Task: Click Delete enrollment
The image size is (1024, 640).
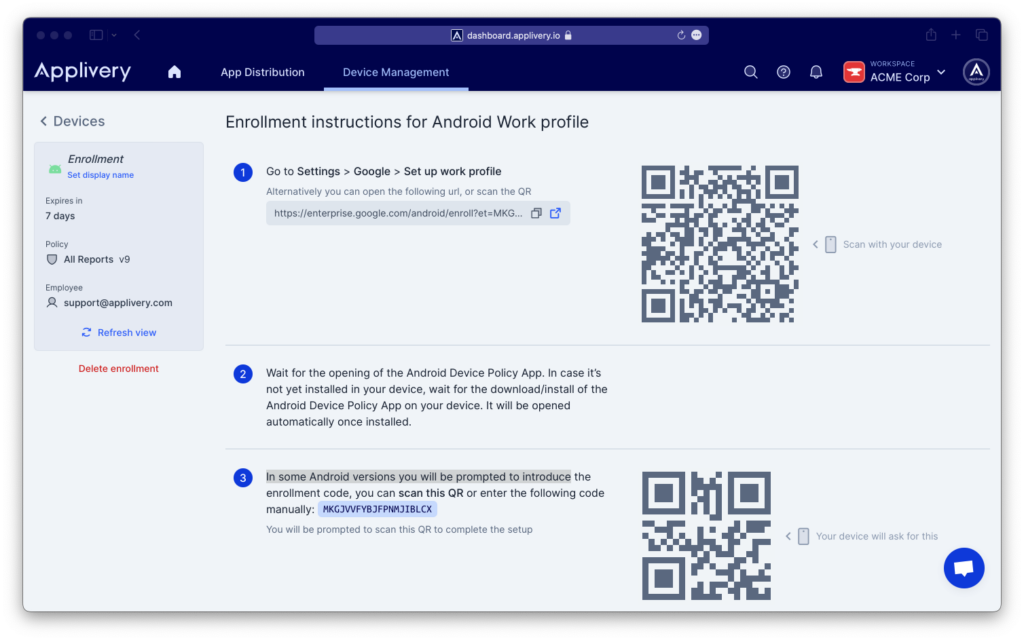Action: (119, 368)
